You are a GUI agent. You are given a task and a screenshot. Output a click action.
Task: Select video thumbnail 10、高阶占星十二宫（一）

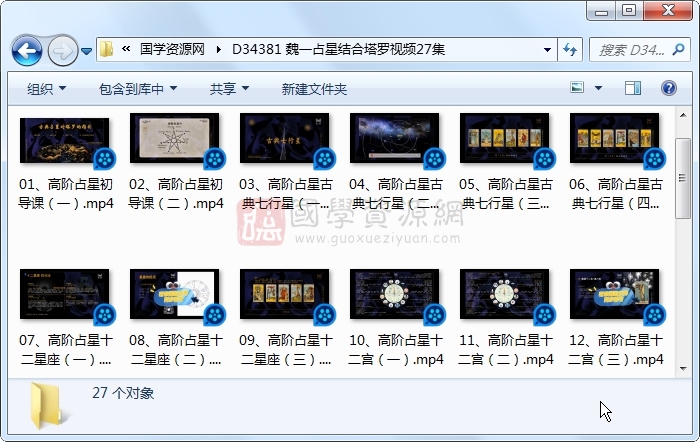click(395, 294)
